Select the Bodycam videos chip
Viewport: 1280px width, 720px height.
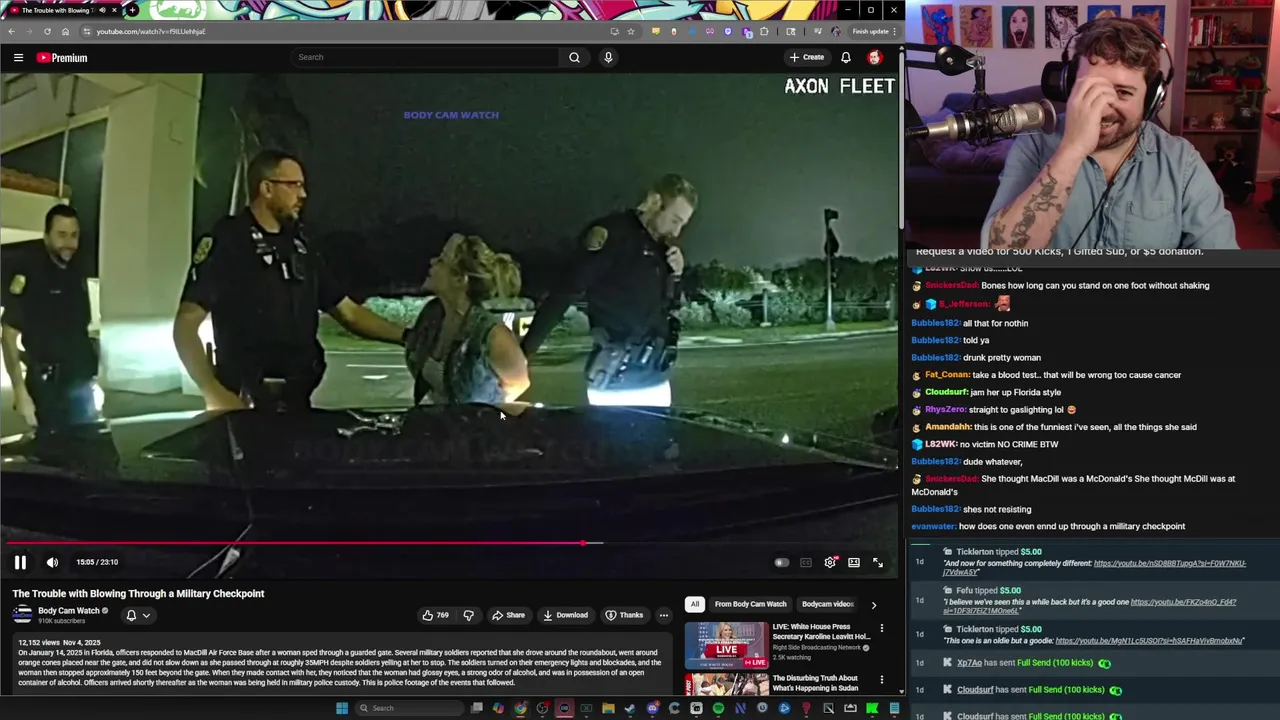(827, 604)
